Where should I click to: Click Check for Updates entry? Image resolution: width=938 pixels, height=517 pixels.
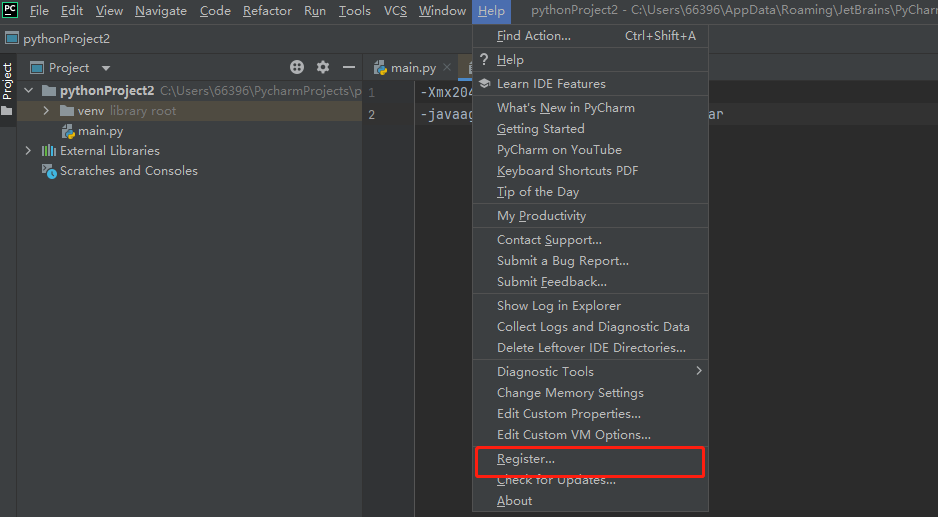556,480
